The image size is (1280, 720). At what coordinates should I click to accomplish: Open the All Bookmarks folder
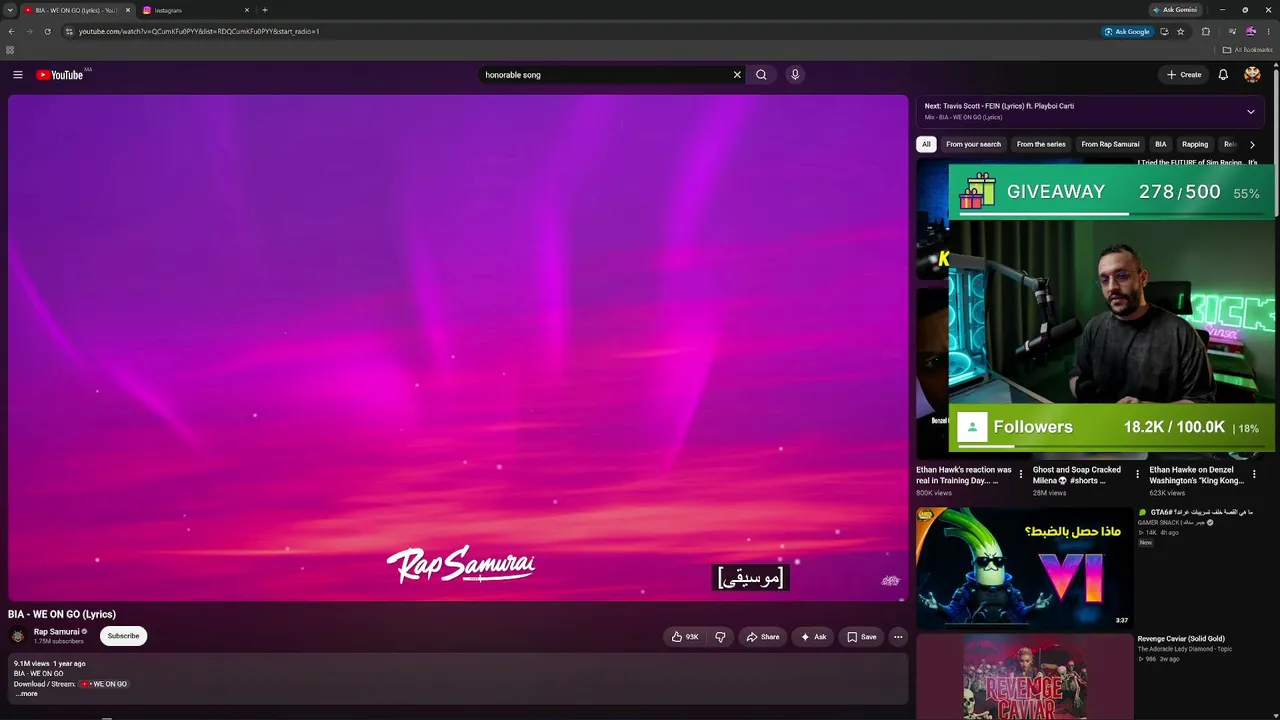pos(1248,50)
